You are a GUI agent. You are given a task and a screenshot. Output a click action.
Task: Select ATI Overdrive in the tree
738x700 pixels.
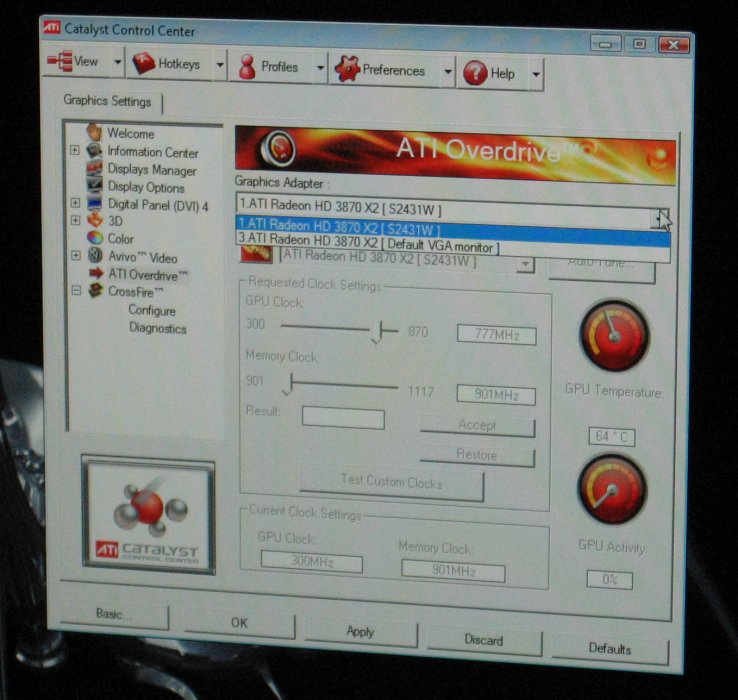(x=148, y=274)
